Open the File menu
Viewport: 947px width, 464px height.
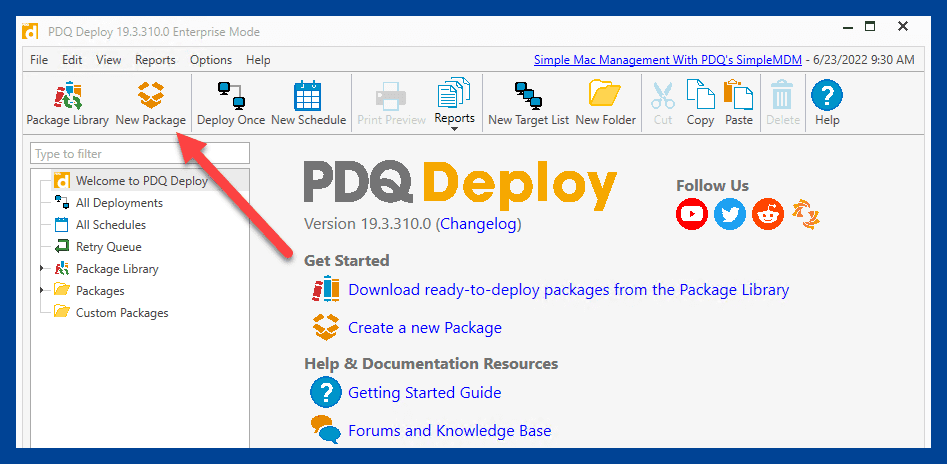[x=39, y=60]
